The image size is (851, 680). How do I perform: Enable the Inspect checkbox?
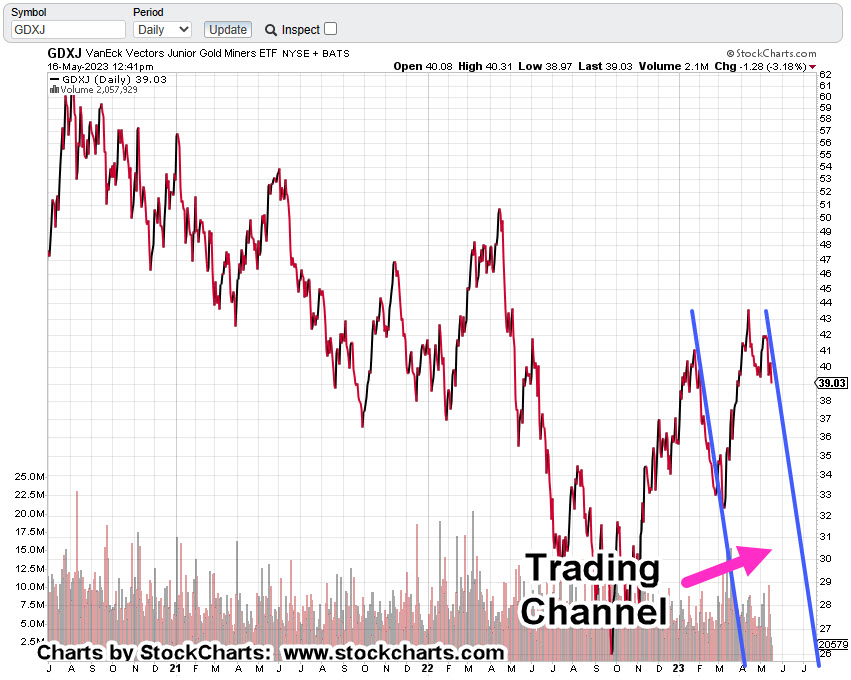click(331, 29)
